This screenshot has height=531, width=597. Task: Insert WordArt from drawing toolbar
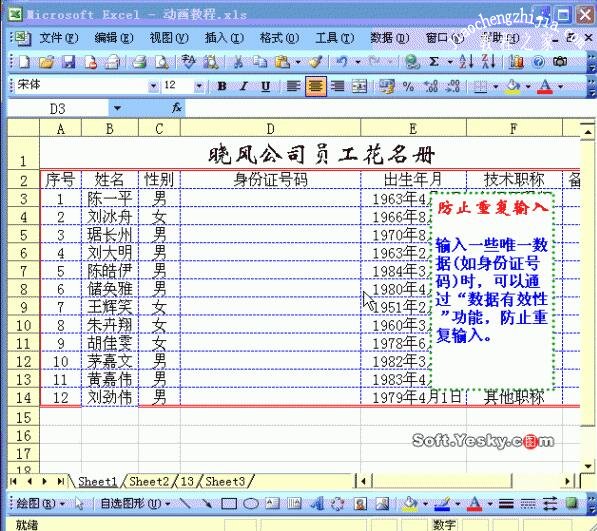pyautogui.click(x=317, y=504)
